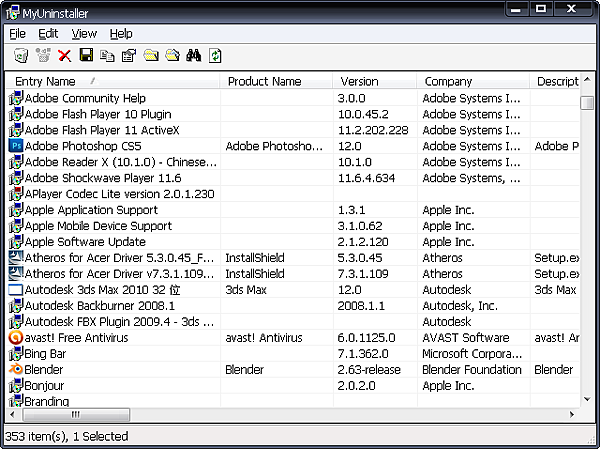The width and height of the screenshot is (600, 449).
Task: Open the Edit menu
Action: click(48, 34)
